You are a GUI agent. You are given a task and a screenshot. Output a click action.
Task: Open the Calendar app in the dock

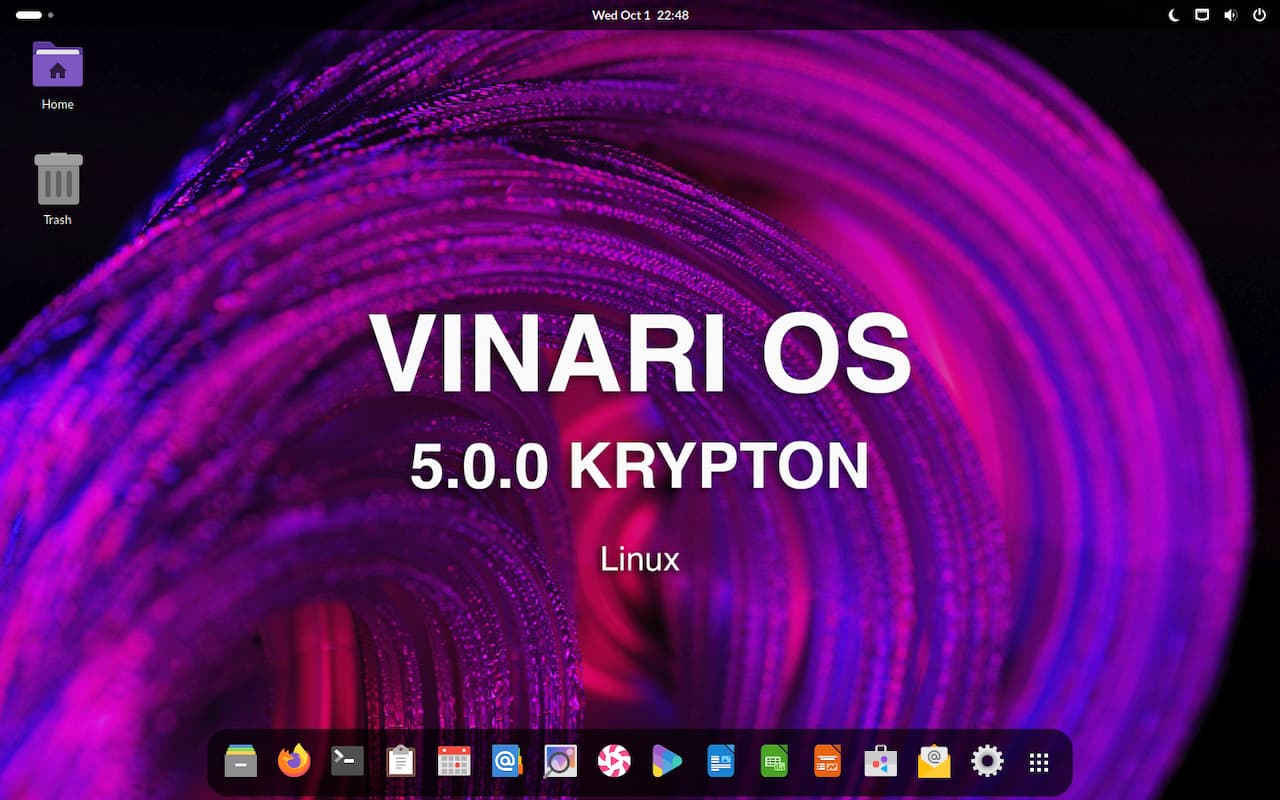click(453, 761)
